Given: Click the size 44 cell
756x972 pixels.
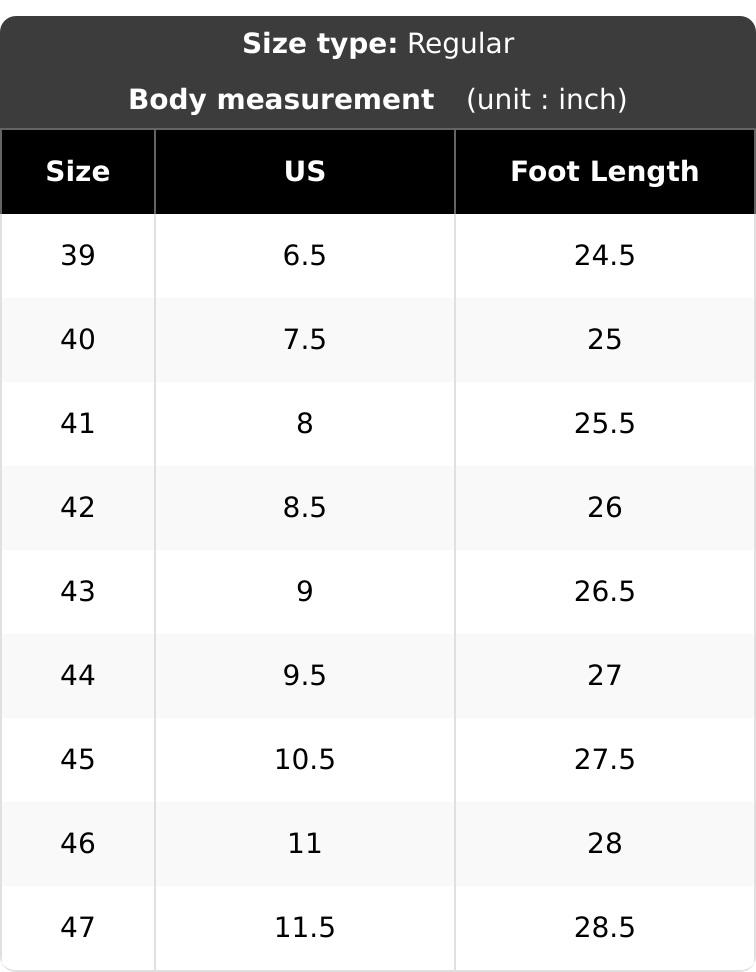Looking at the screenshot, I should pyautogui.click(x=78, y=676).
